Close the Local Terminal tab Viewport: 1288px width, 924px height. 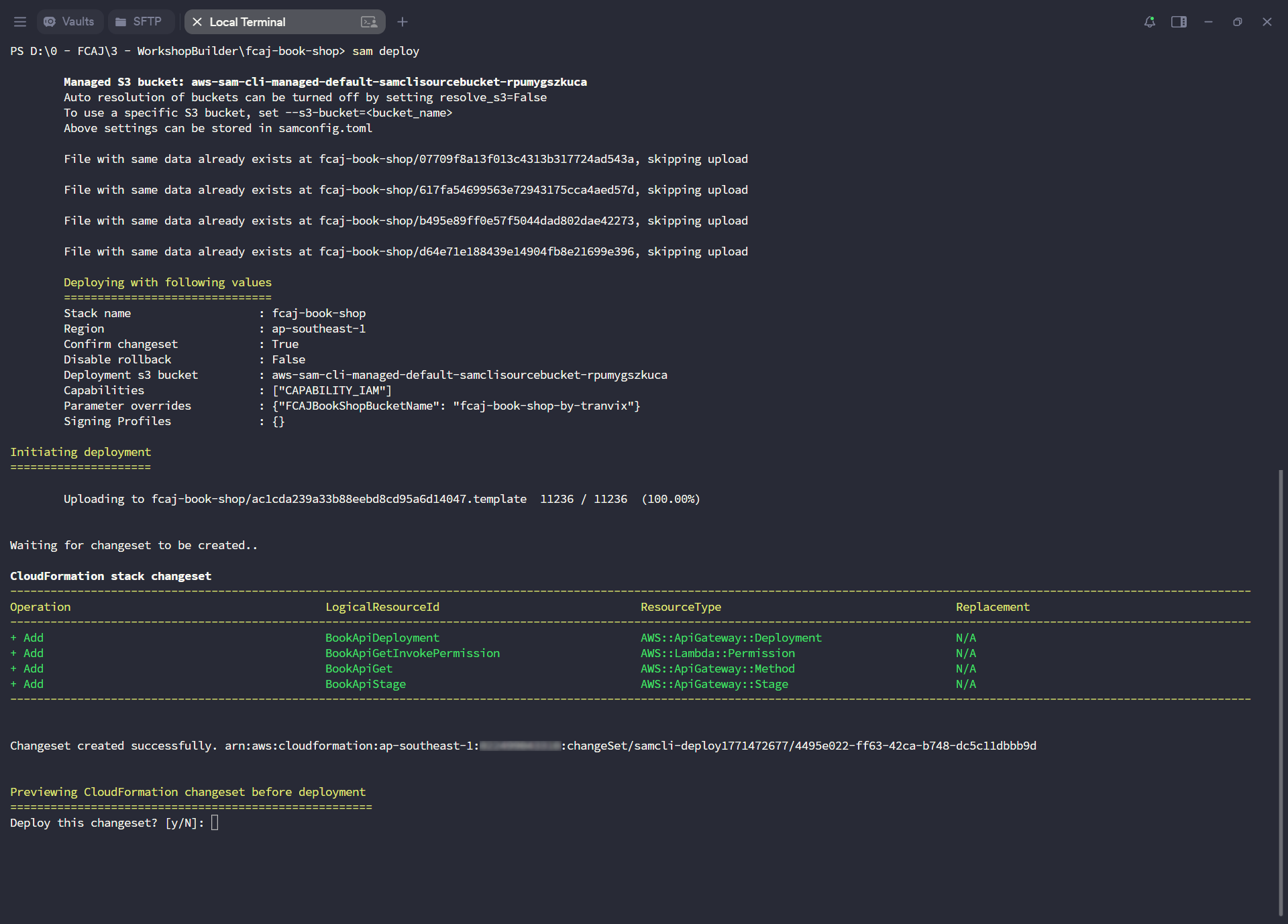197,21
